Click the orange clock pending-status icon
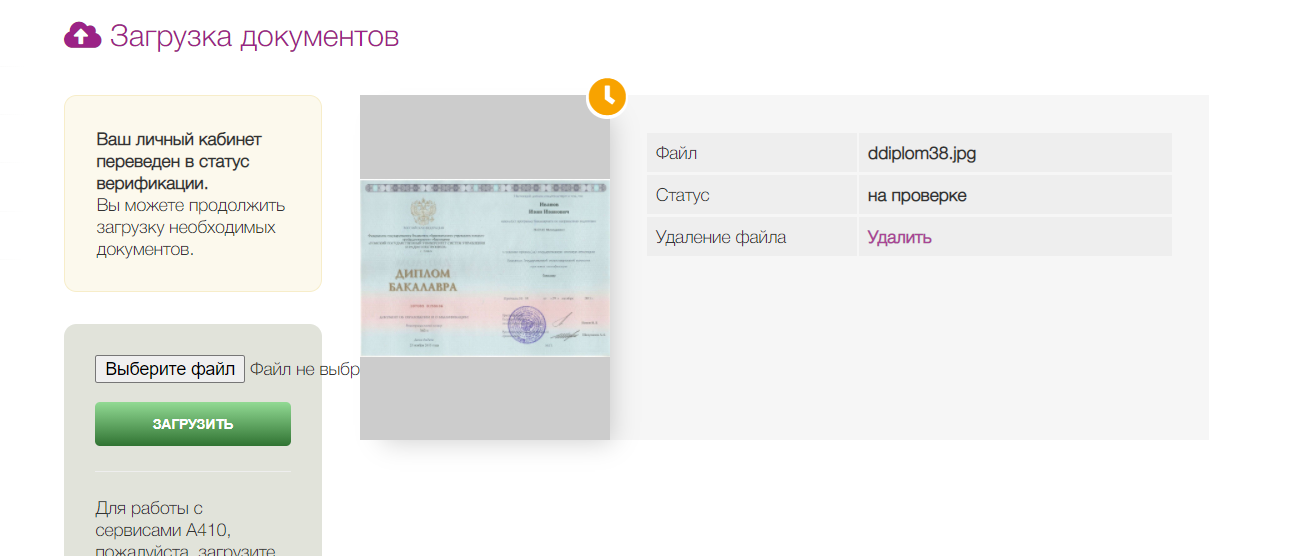Viewport: 1292px width, 556px height. click(606, 97)
